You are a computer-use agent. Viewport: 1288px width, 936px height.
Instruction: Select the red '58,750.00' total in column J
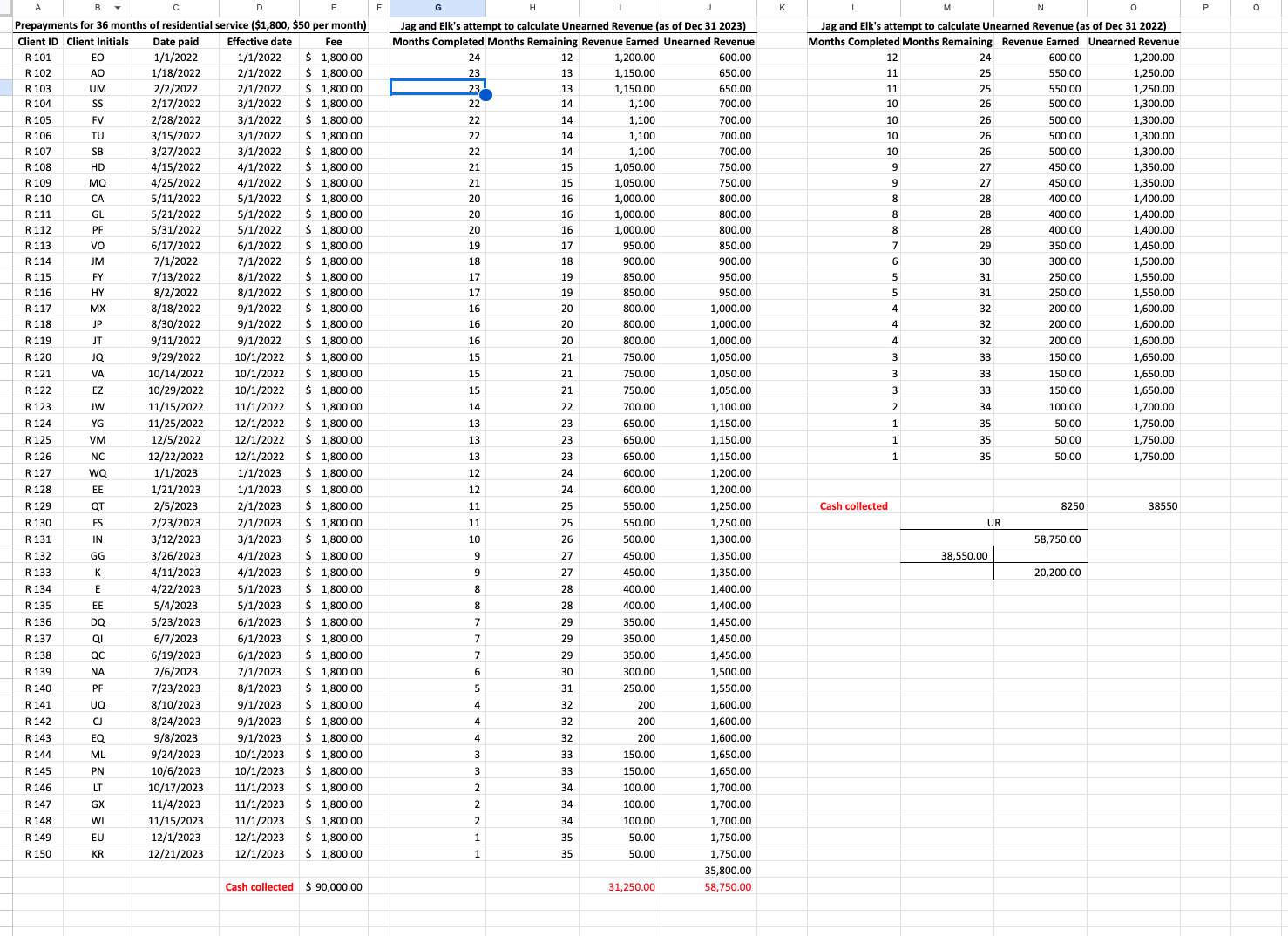(708, 886)
